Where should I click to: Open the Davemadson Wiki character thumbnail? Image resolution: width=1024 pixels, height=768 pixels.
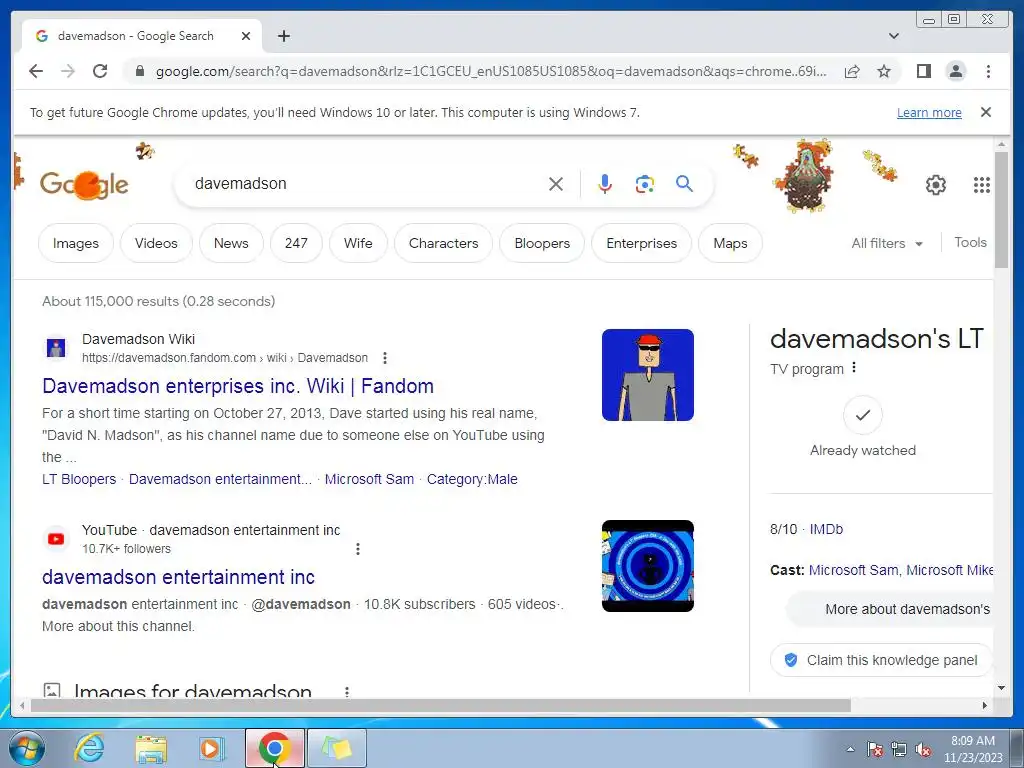(648, 375)
